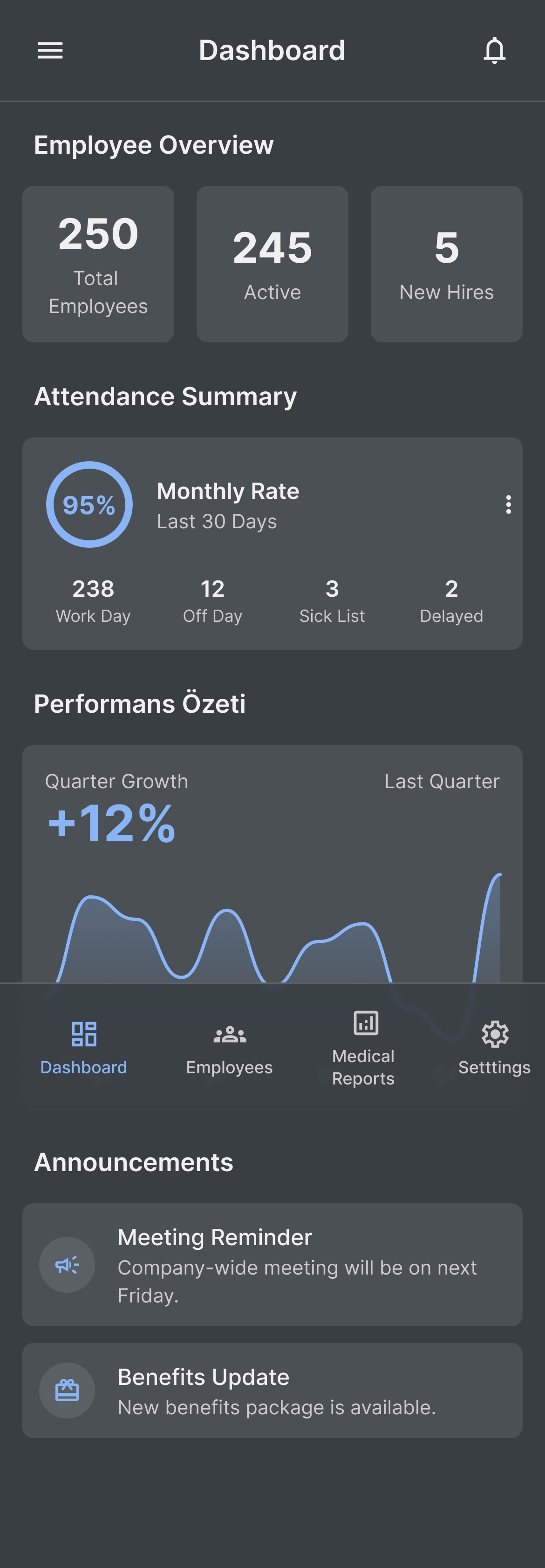Open Monthly Rate more options menu
The image size is (545, 1568).
coord(508,504)
